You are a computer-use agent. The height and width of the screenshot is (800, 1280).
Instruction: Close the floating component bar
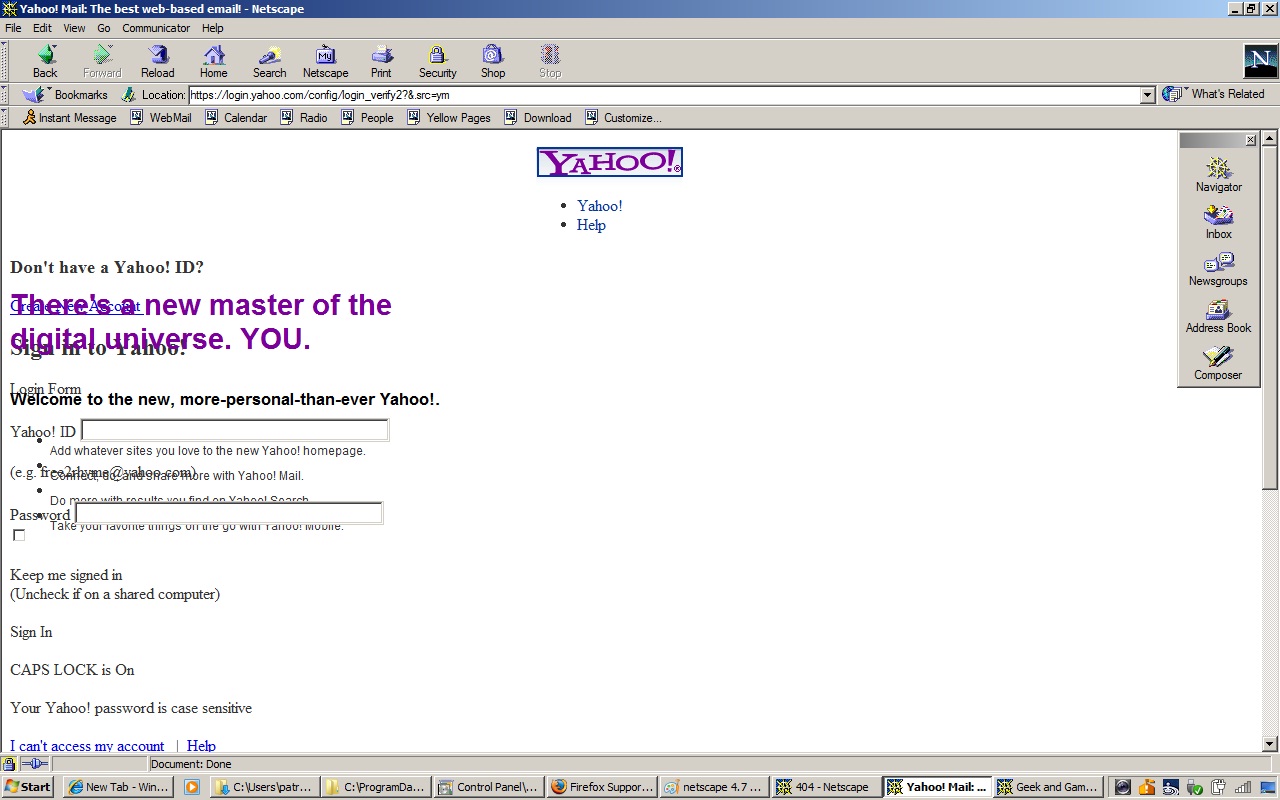(1250, 140)
